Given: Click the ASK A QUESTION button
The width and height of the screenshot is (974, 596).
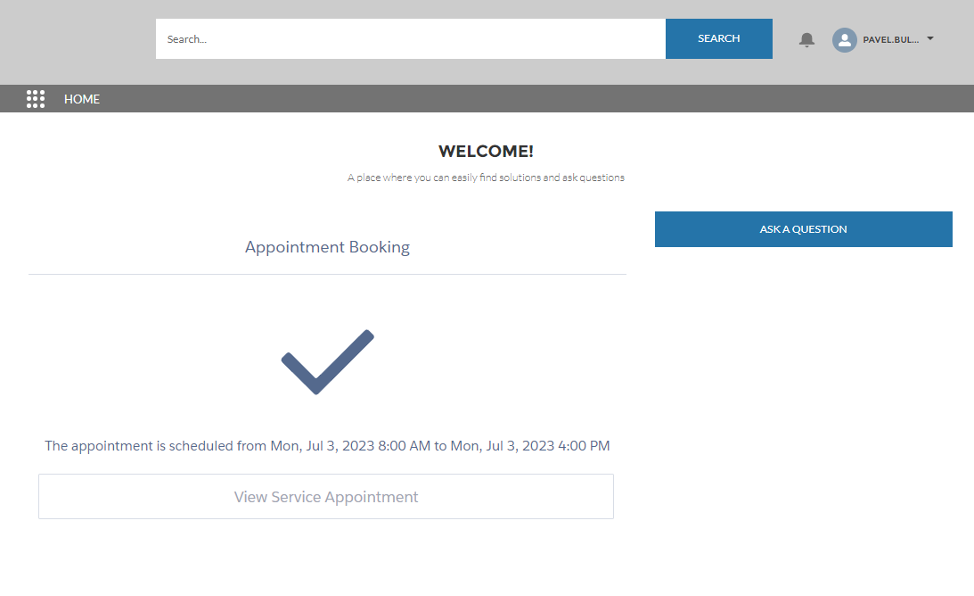Looking at the screenshot, I should (803, 229).
